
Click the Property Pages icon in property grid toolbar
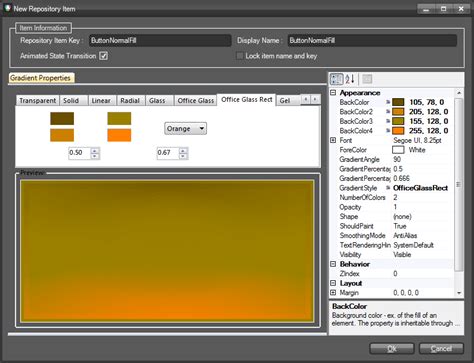click(x=367, y=79)
